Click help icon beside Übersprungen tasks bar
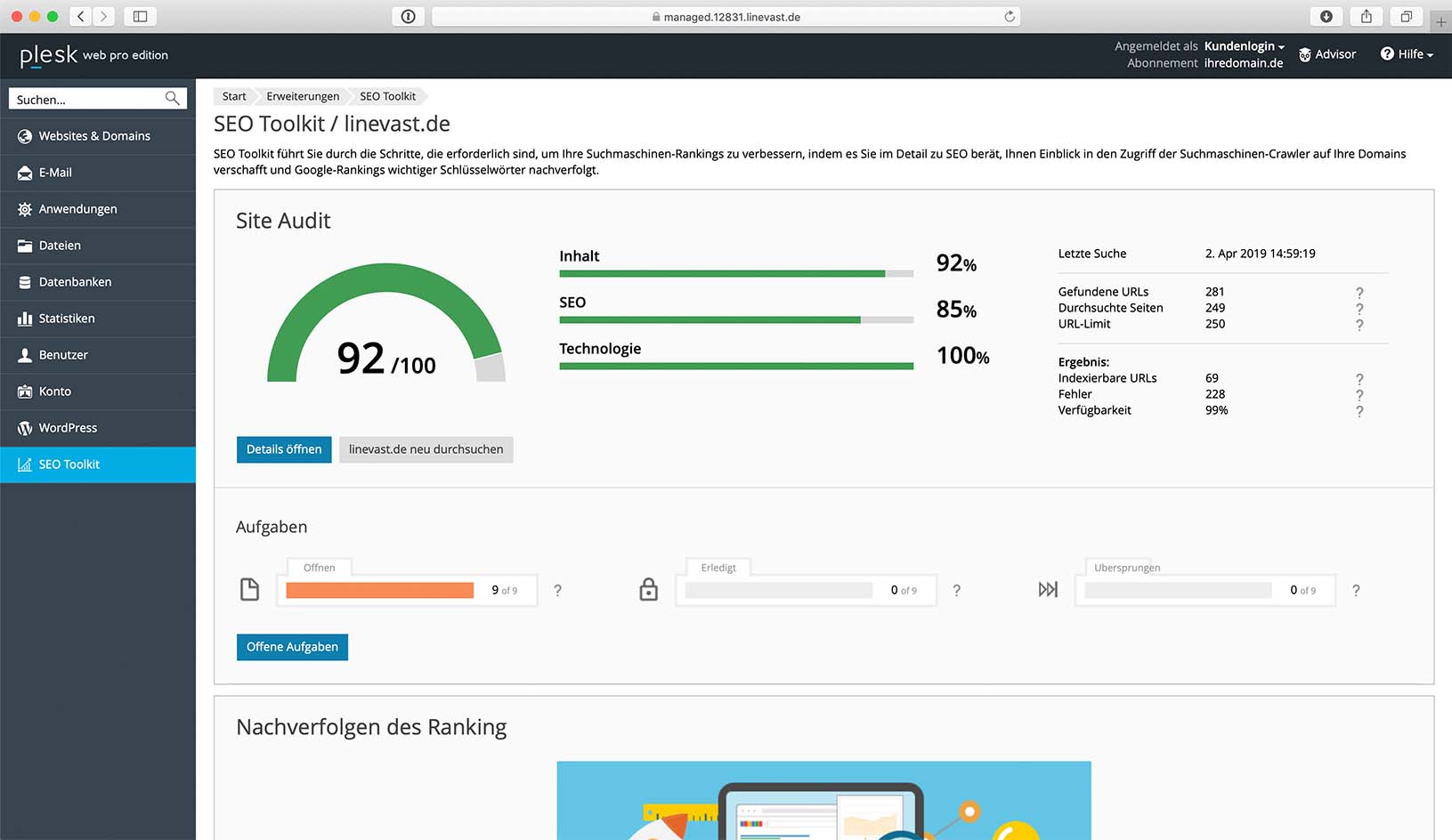The height and width of the screenshot is (840, 1452). pyautogui.click(x=1356, y=590)
